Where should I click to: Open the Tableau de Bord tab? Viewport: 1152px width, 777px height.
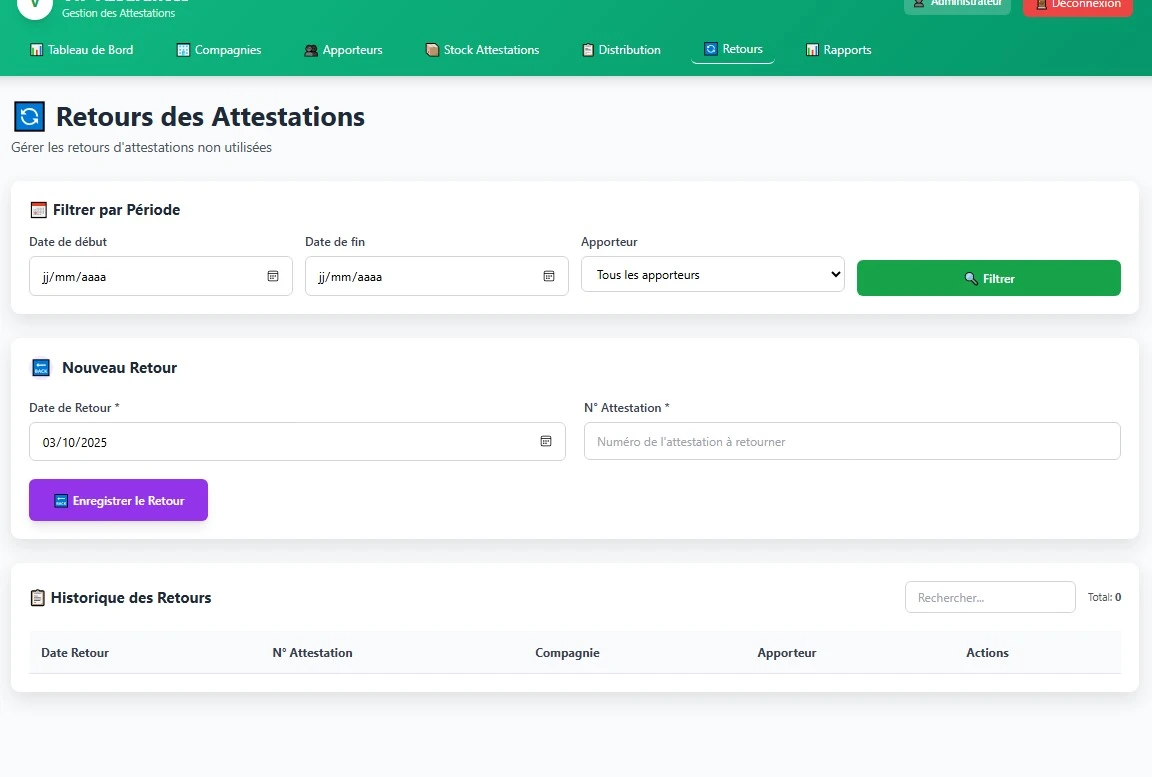(82, 50)
